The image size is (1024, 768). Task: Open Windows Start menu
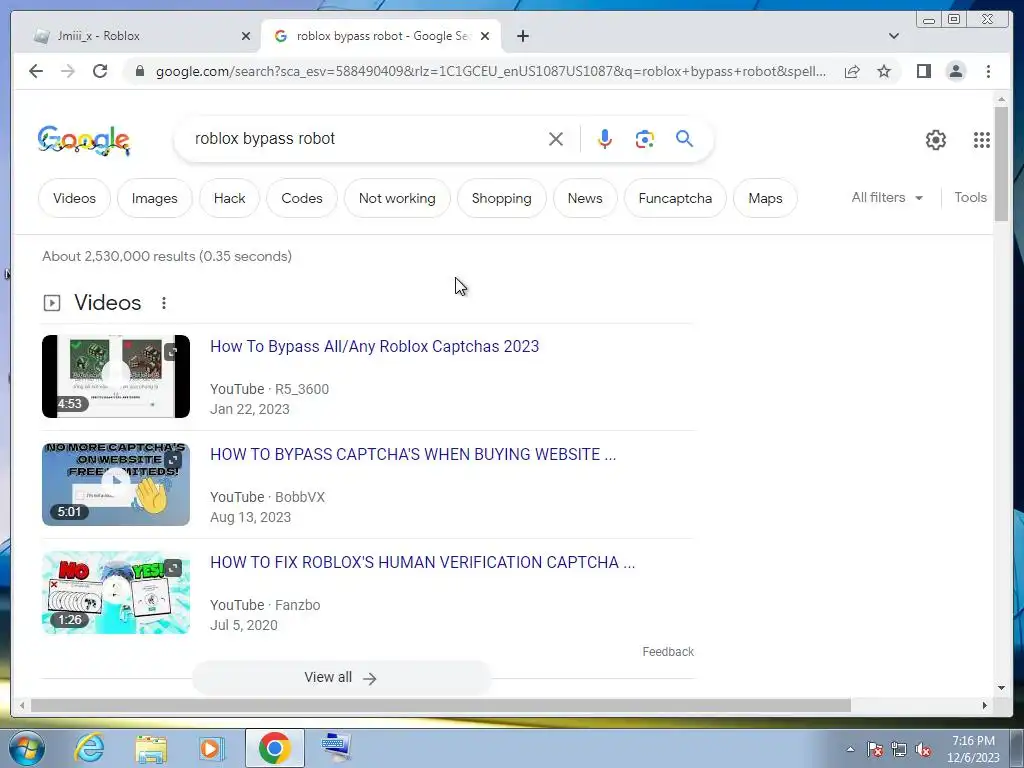tap(27, 748)
